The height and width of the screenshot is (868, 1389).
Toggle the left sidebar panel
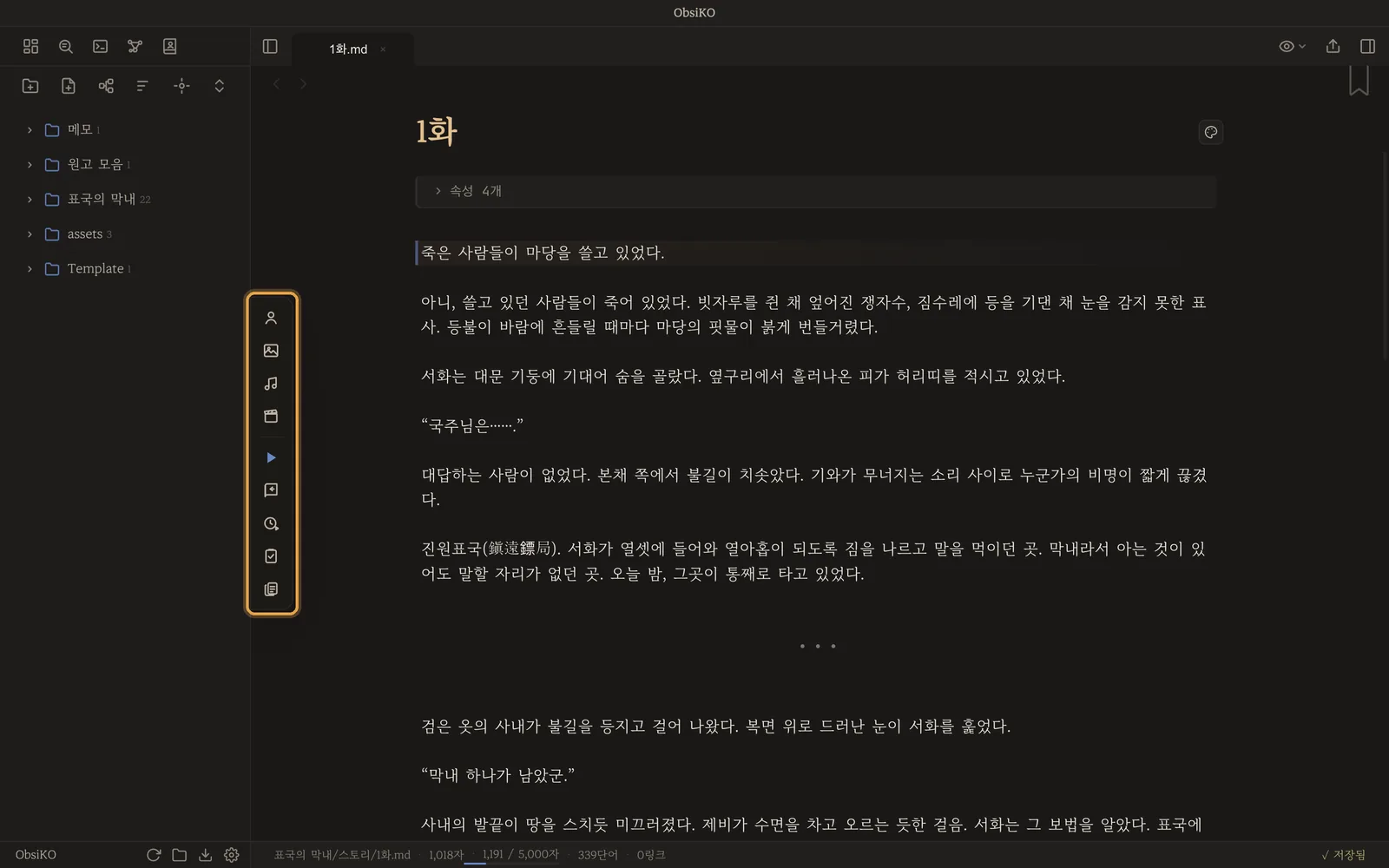tap(270, 46)
